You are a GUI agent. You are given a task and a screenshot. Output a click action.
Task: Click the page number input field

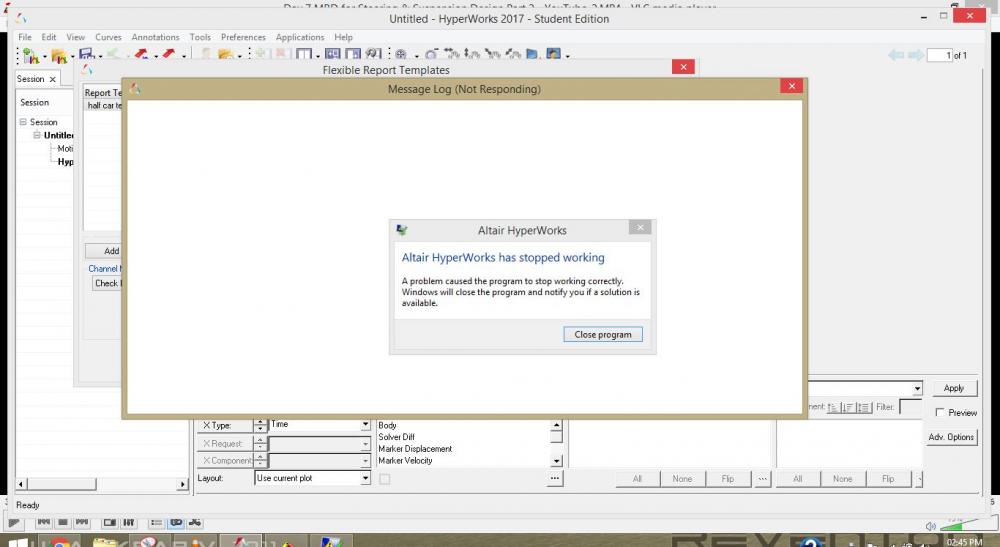pyautogui.click(x=939, y=55)
